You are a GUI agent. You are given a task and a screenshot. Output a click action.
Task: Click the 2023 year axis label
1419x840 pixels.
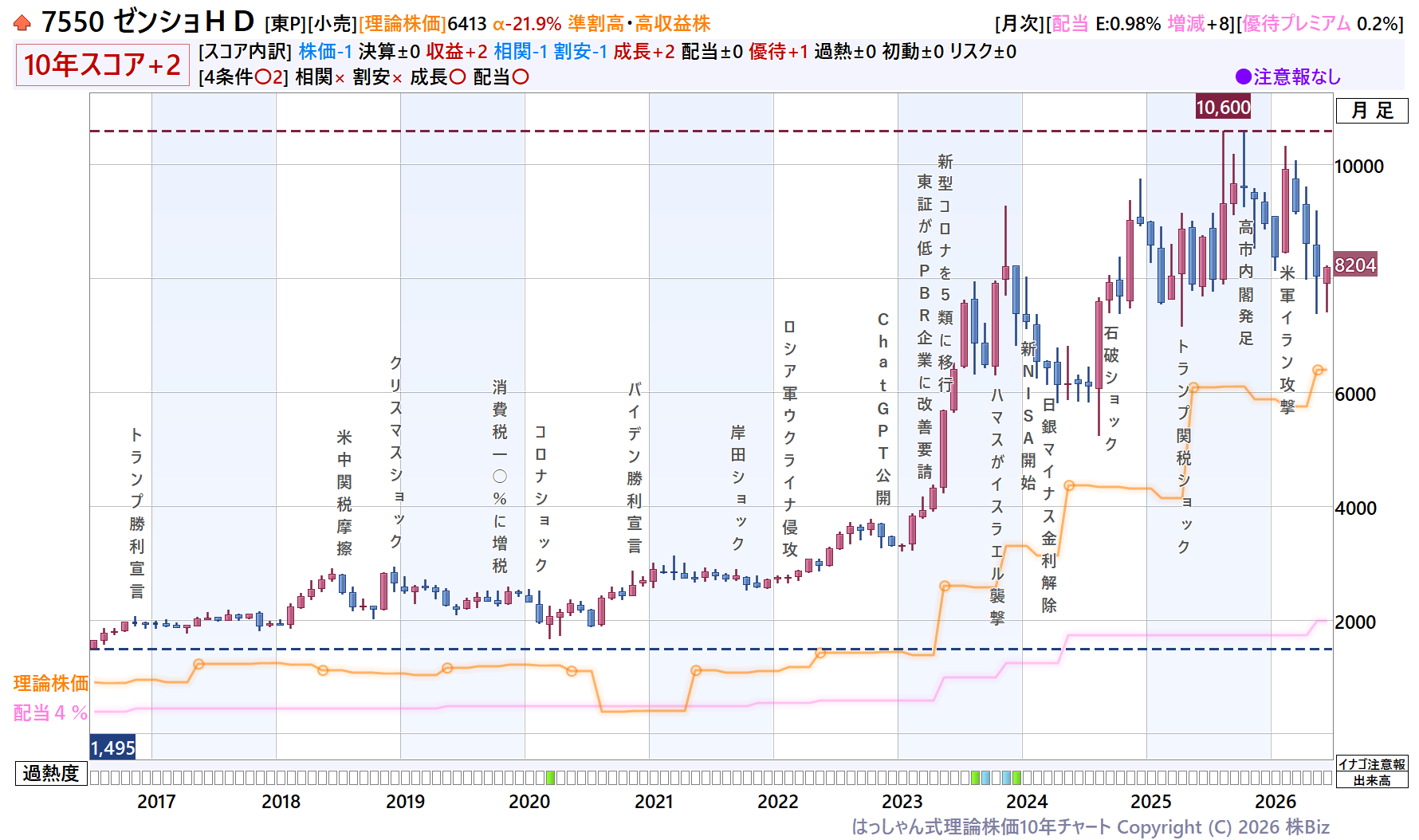click(902, 802)
